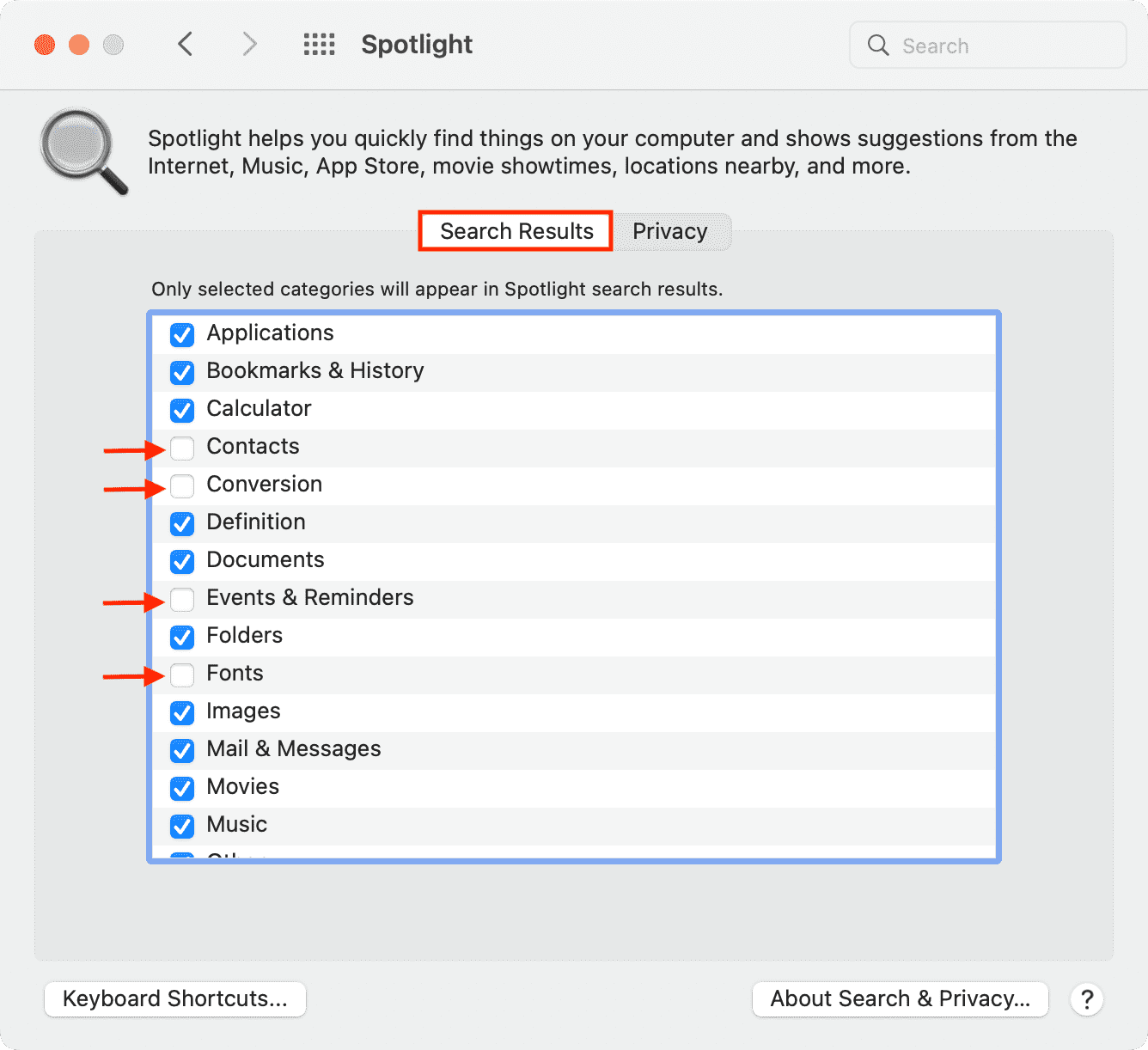The image size is (1148, 1050).
Task: Open Keyboard Shortcuts settings
Action: pos(175,999)
